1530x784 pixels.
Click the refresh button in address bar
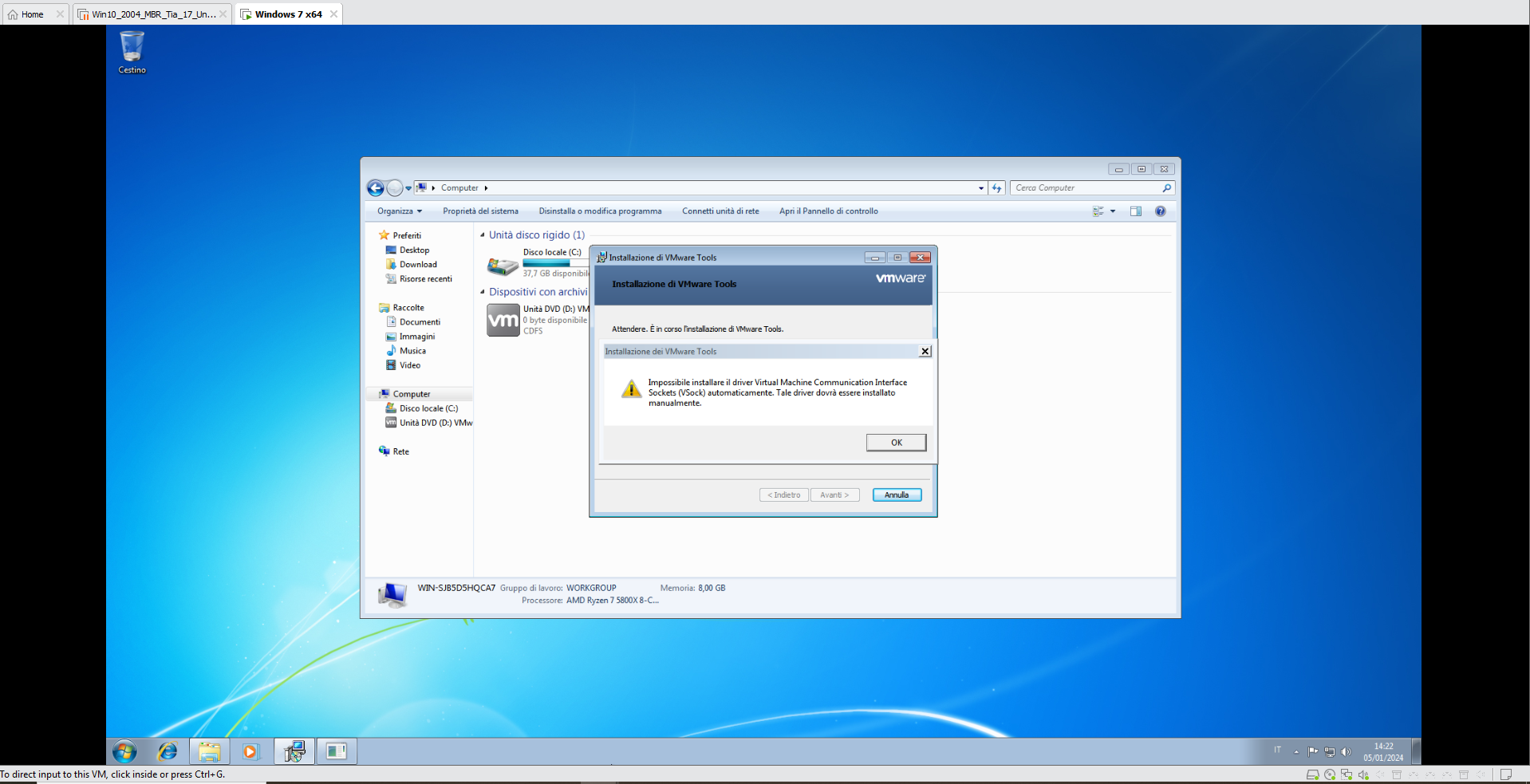click(x=996, y=188)
